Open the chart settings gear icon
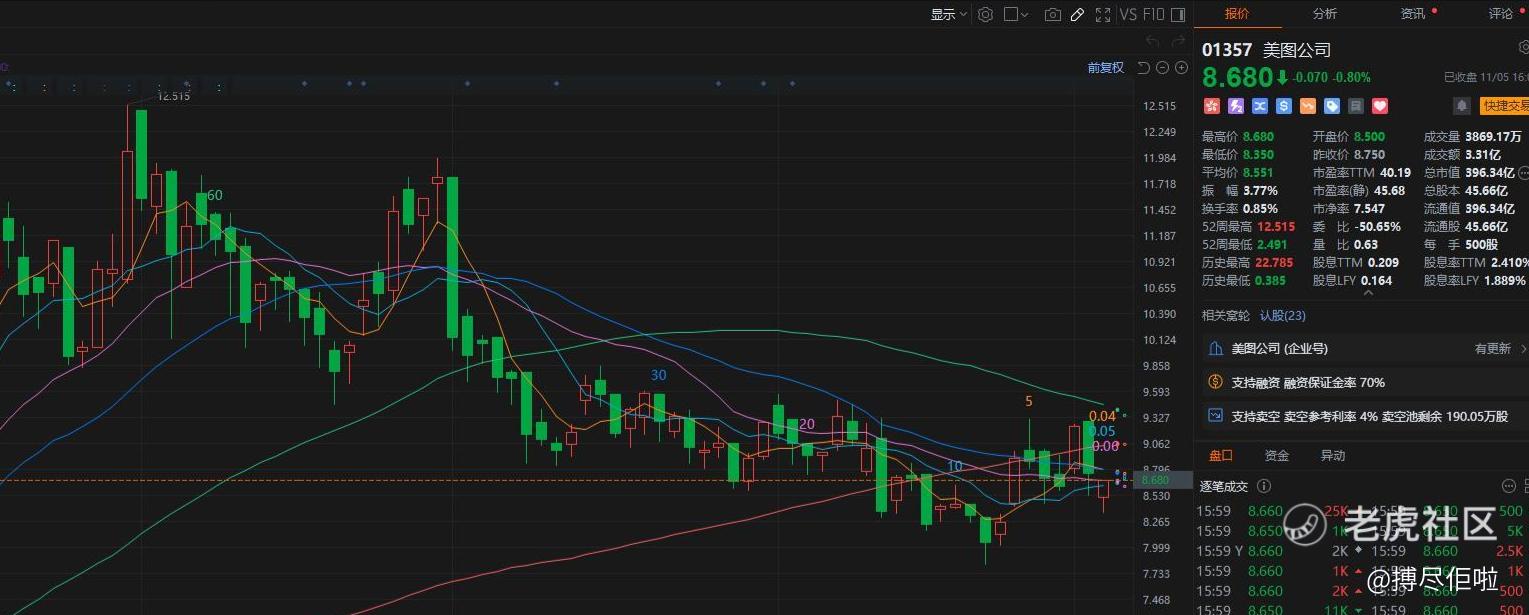Screen dimensions: 1529x615 (x=985, y=14)
